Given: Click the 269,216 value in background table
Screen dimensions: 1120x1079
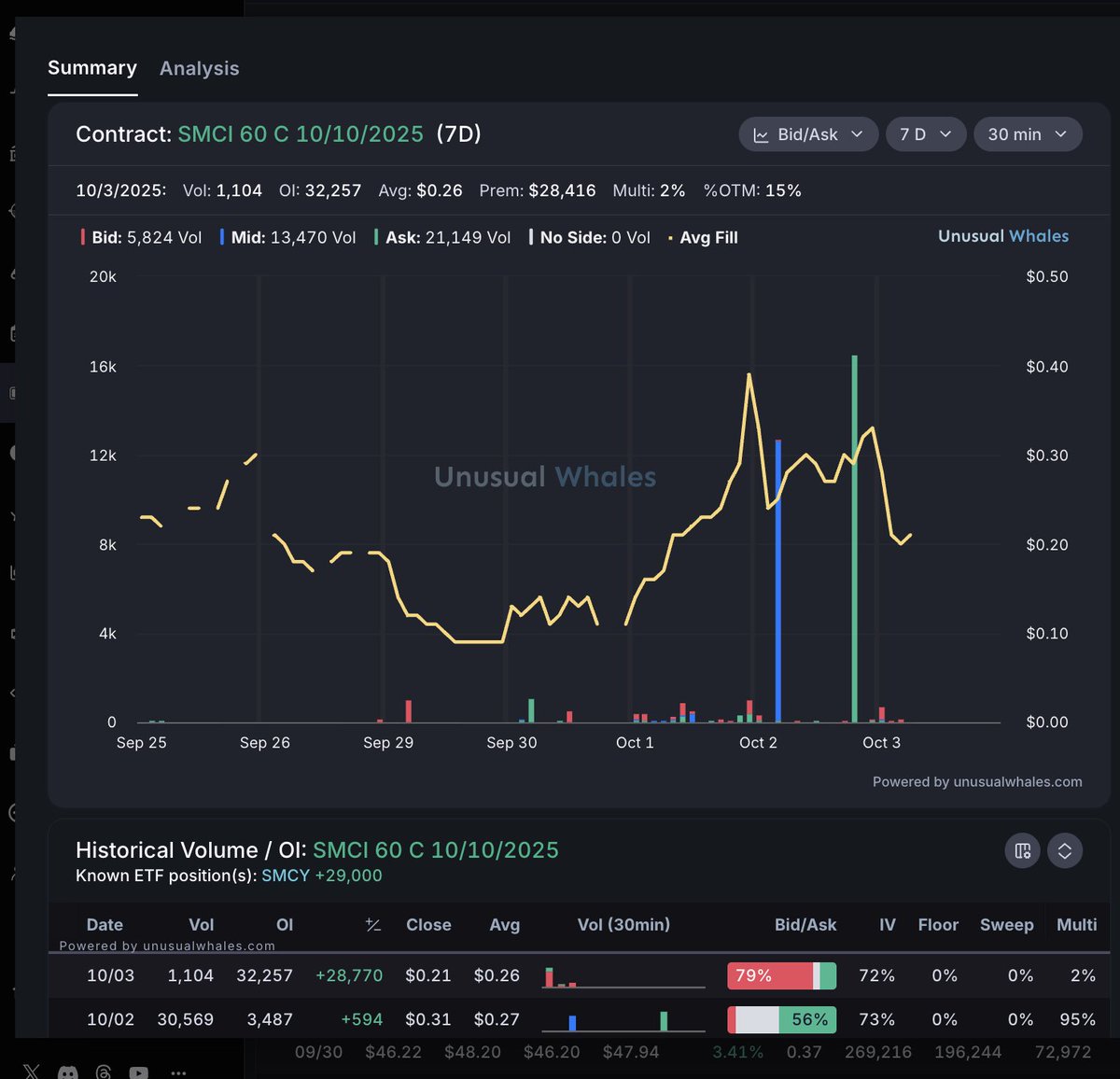Looking at the screenshot, I should click(x=878, y=1052).
